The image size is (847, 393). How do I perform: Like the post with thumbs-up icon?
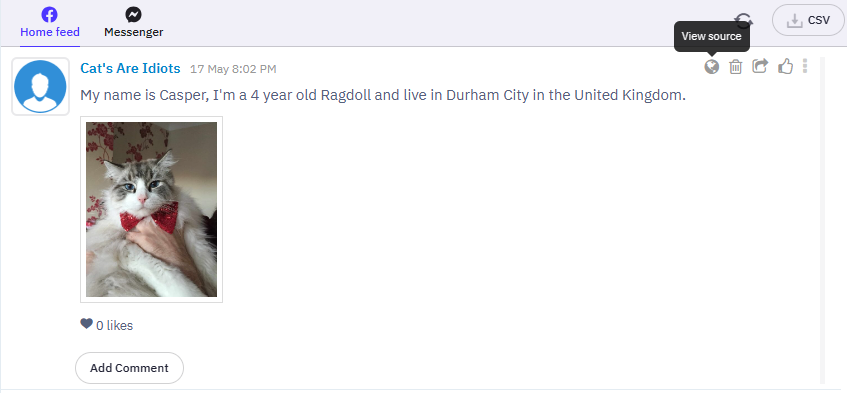click(x=785, y=66)
